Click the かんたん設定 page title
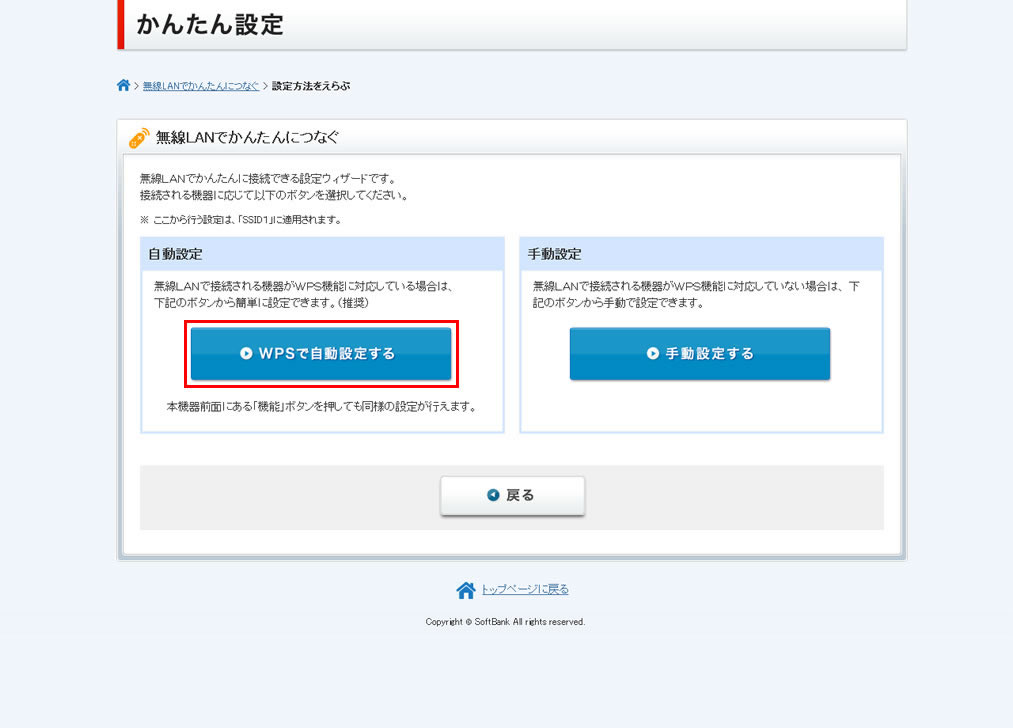The width and height of the screenshot is (1013, 728). [210, 25]
